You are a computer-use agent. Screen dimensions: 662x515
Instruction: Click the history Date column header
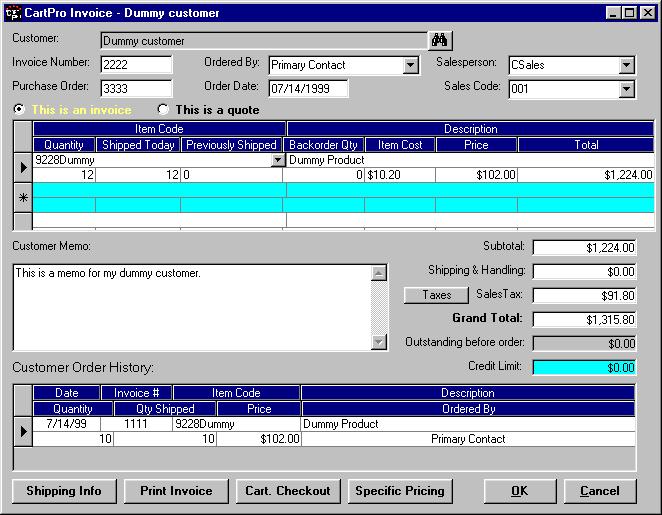click(67, 393)
